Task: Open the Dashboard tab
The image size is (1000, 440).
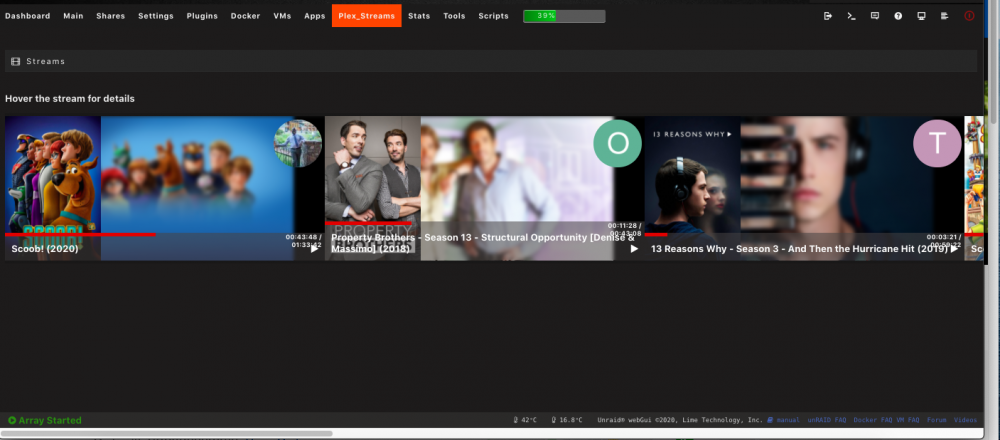Action: tap(27, 16)
